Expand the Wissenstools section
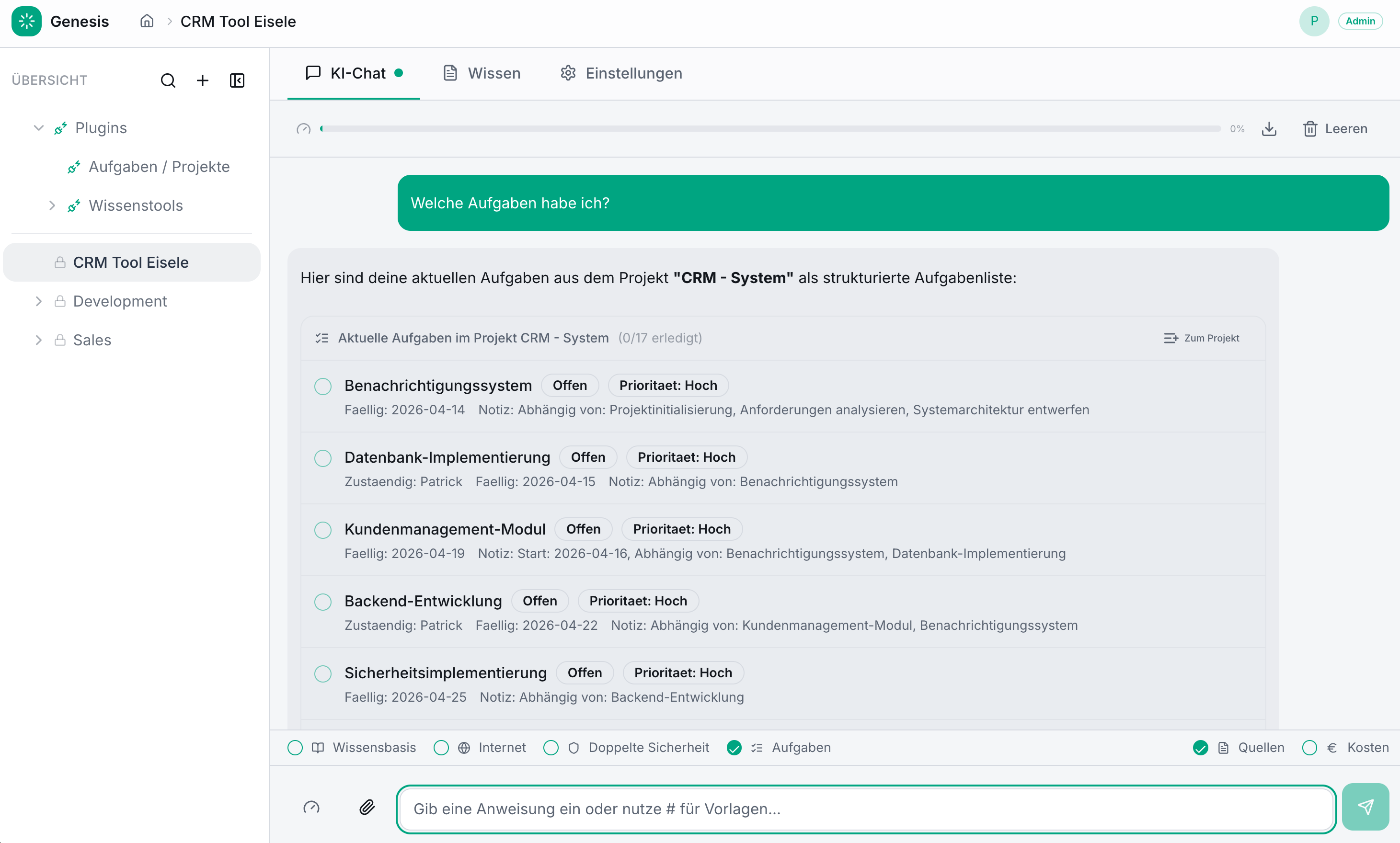Screen dimensions: 1400x843 (x=52, y=205)
